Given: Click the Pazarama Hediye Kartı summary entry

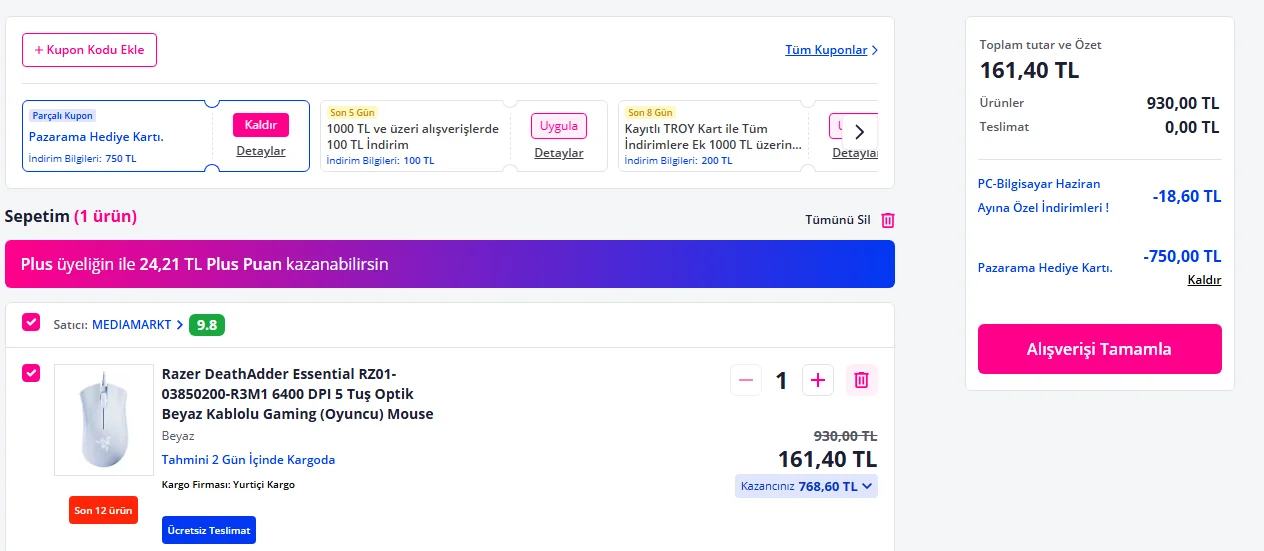Looking at the screenshot, I should pos(1045,268).
